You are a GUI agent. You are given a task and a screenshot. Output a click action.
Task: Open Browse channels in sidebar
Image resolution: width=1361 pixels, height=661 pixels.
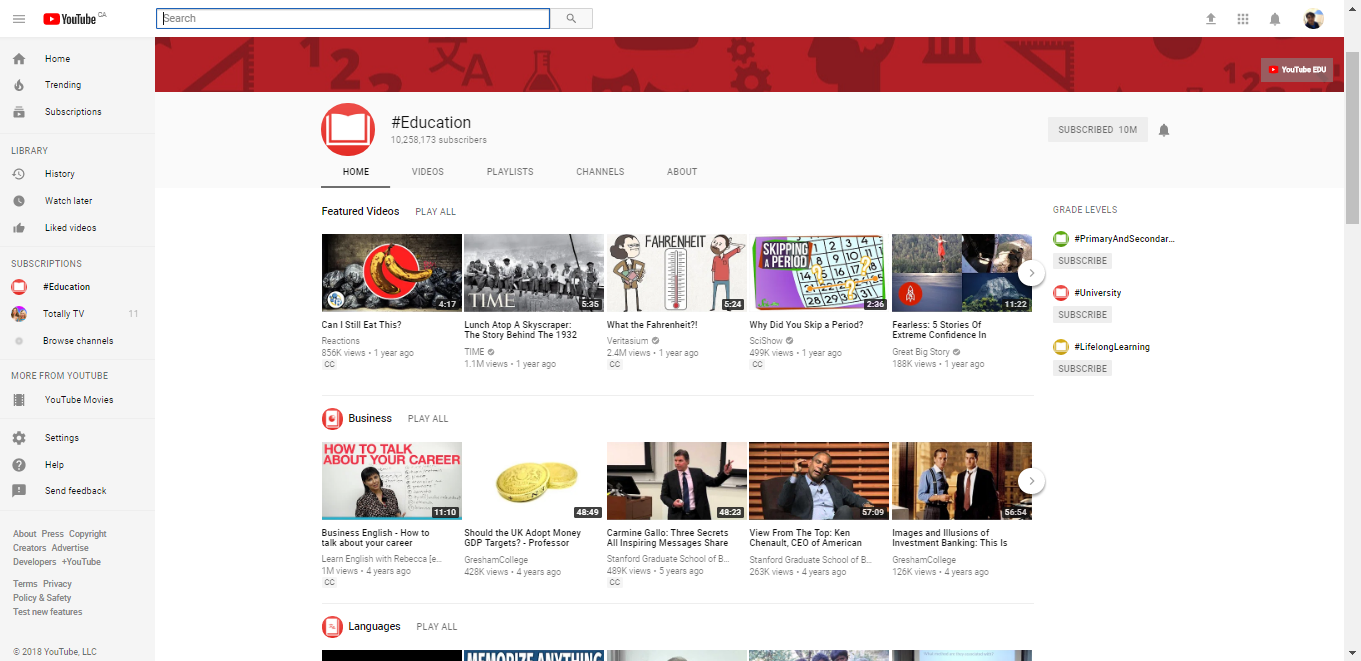[78, 341]
